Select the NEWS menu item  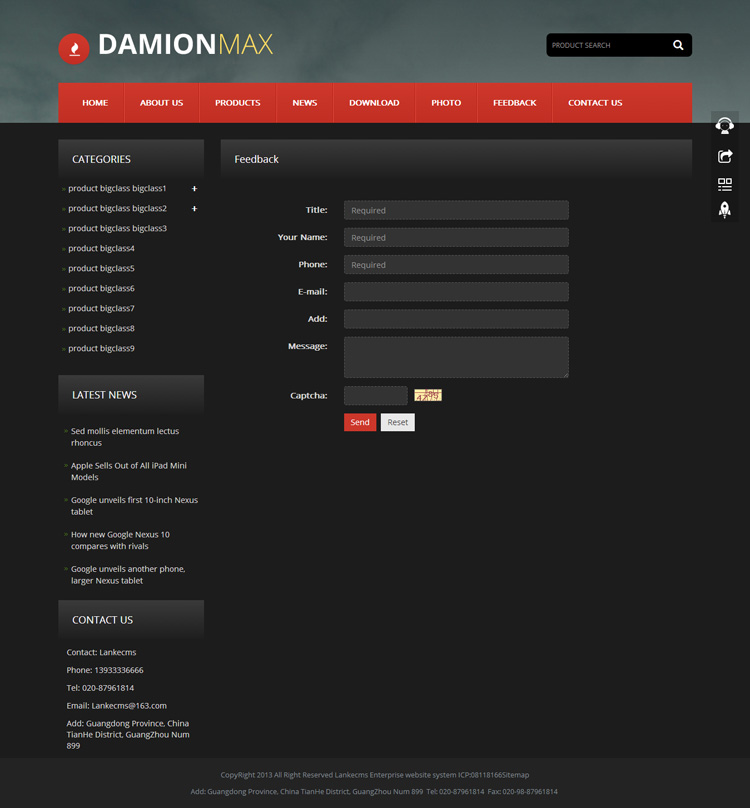pos(305,103)
